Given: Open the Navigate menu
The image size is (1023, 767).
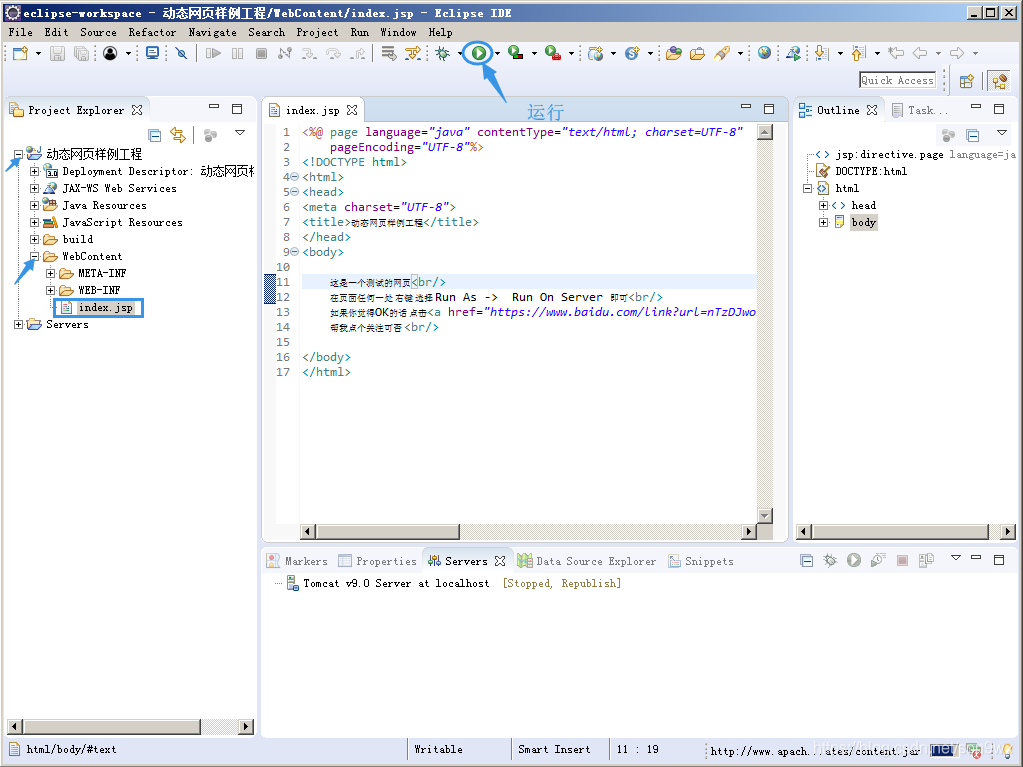Looking at the screenshot, I should (x=213, y=32).
